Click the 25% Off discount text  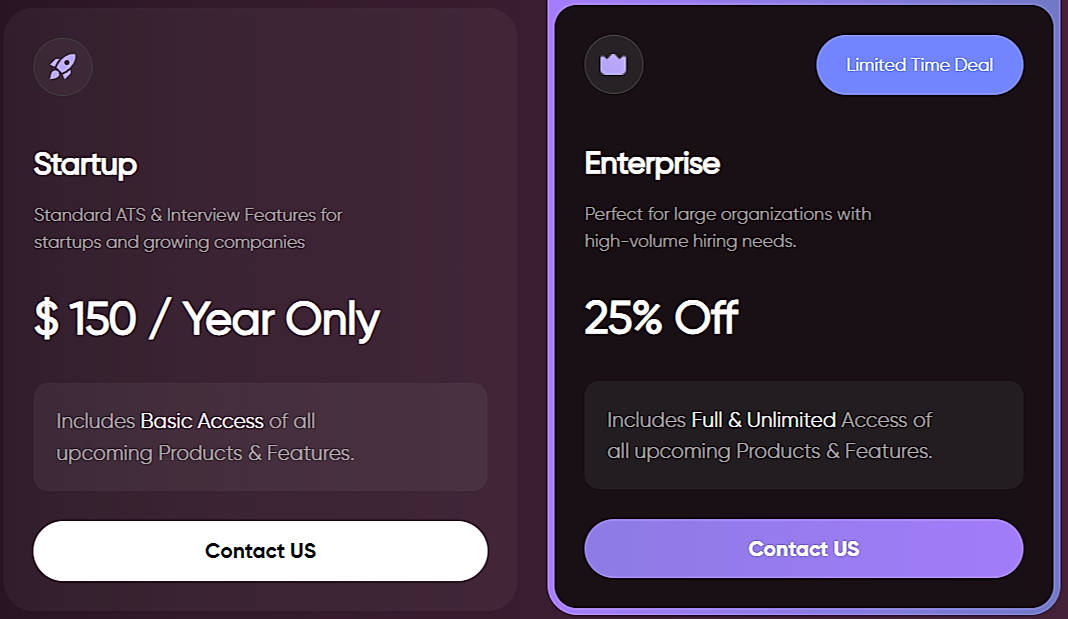(661, 318)
